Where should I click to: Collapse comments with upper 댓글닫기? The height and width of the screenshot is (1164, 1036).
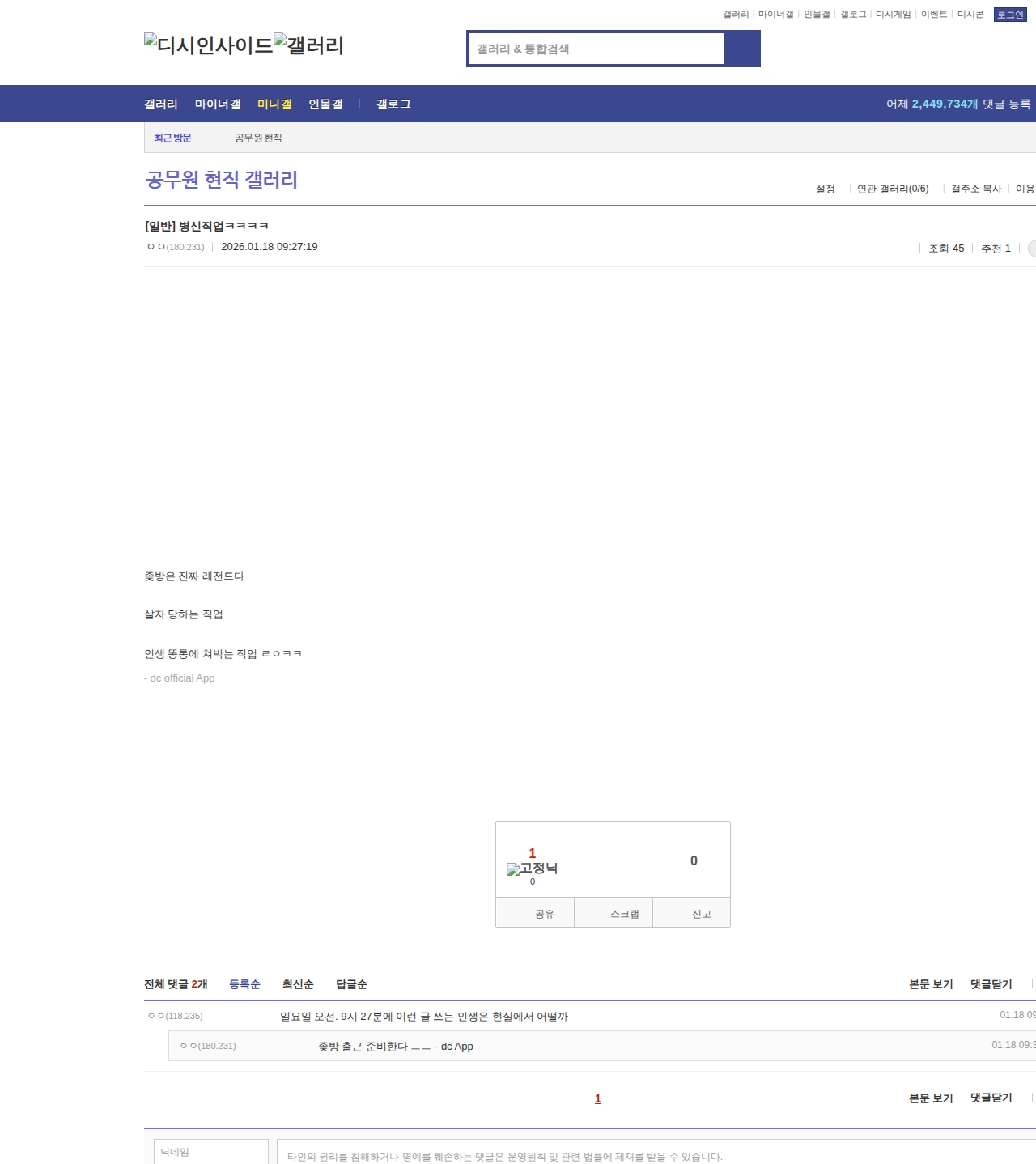click(x=991, y=984)
